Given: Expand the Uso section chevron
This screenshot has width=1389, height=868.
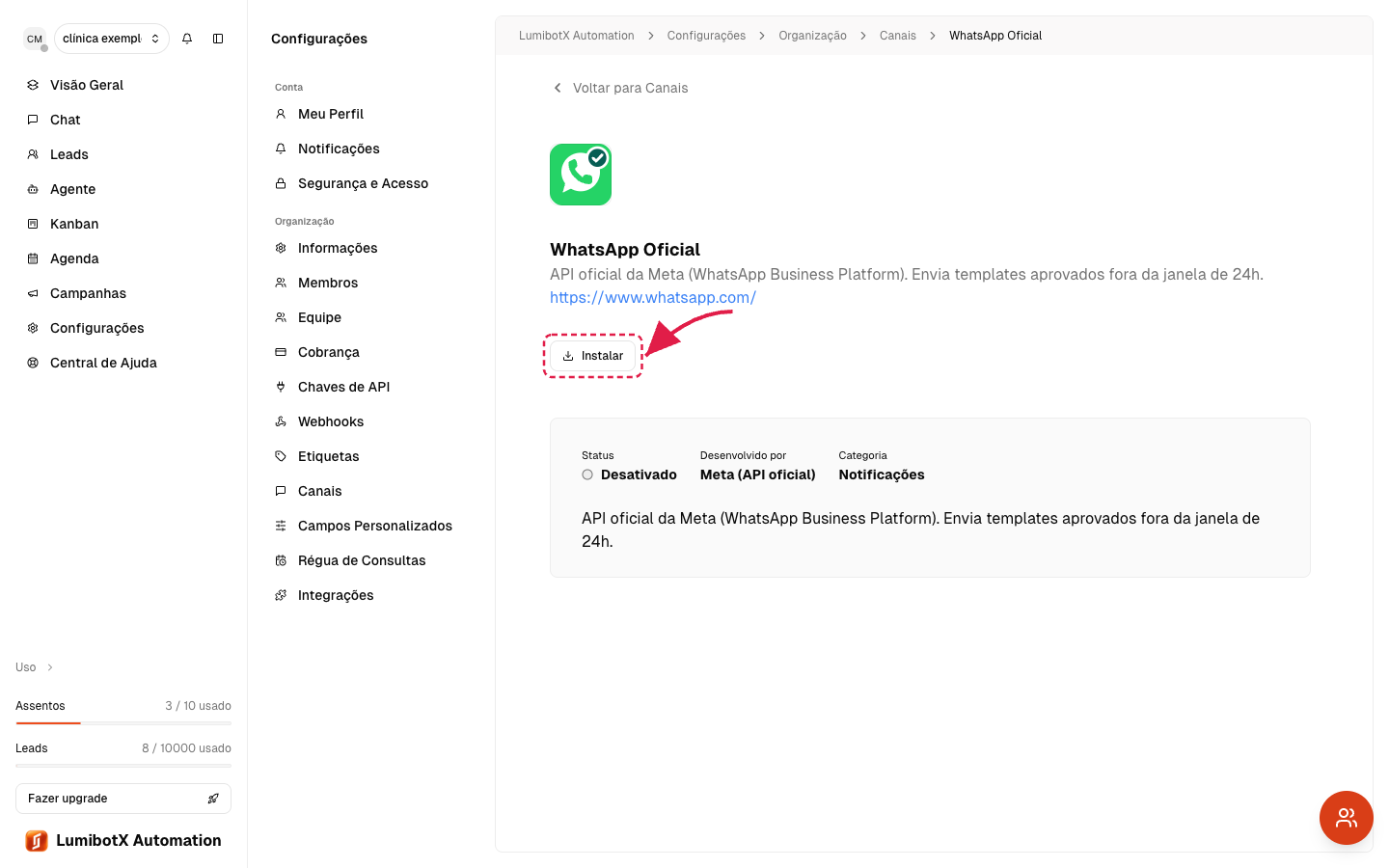Looking at the screenshot, I should coord(50,667).
